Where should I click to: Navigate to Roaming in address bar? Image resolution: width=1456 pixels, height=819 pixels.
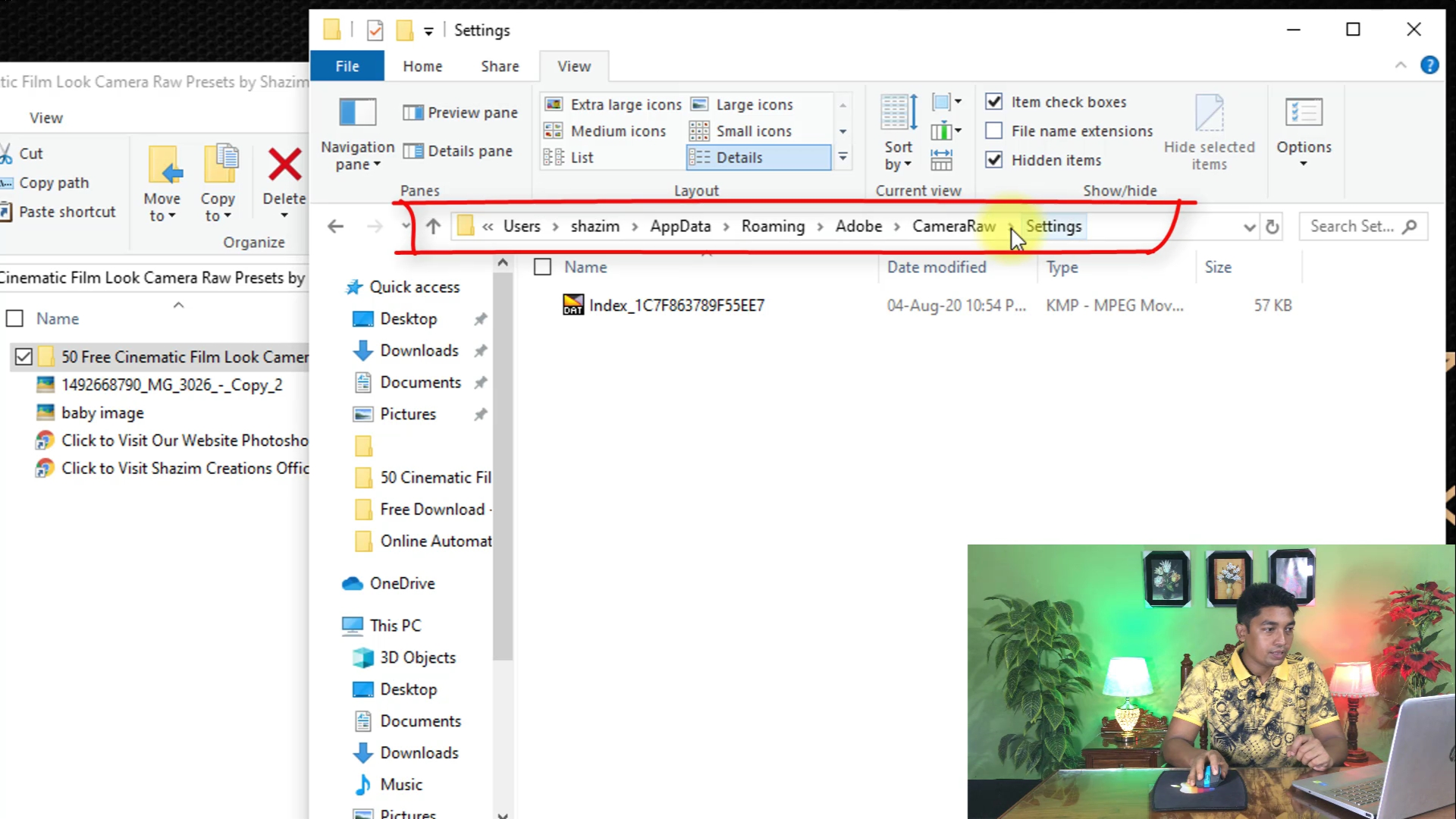(x=773, y=226)
